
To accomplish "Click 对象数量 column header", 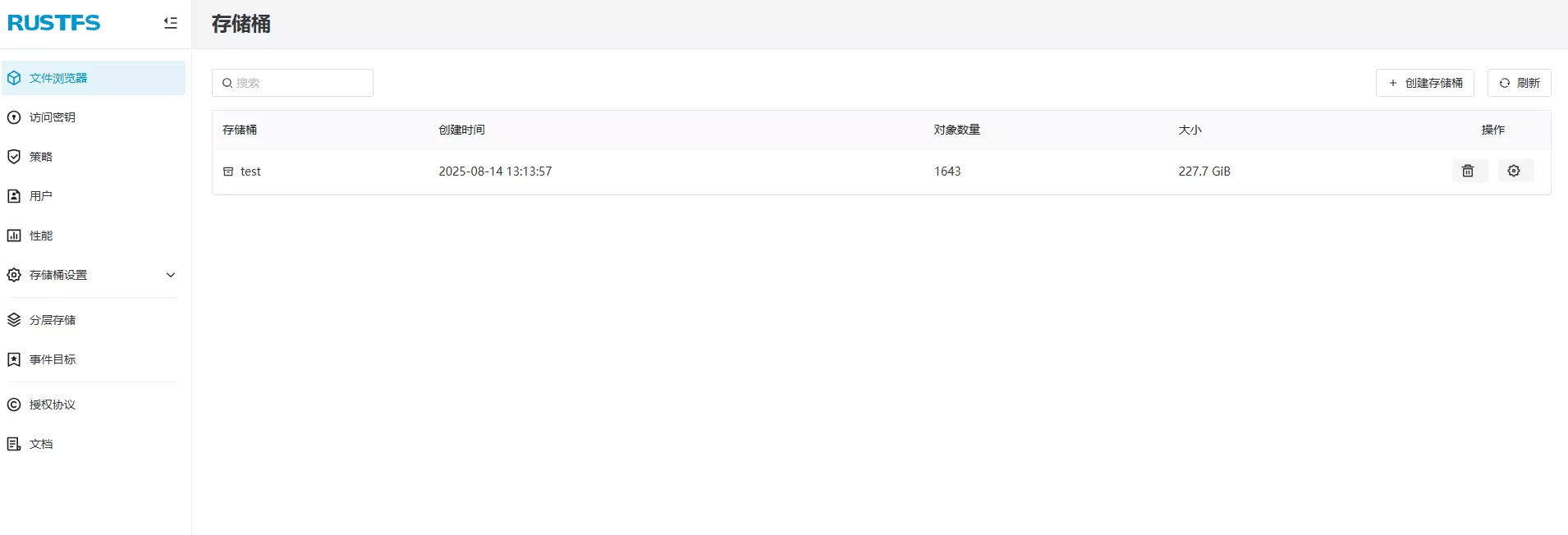I will point(957,130).
